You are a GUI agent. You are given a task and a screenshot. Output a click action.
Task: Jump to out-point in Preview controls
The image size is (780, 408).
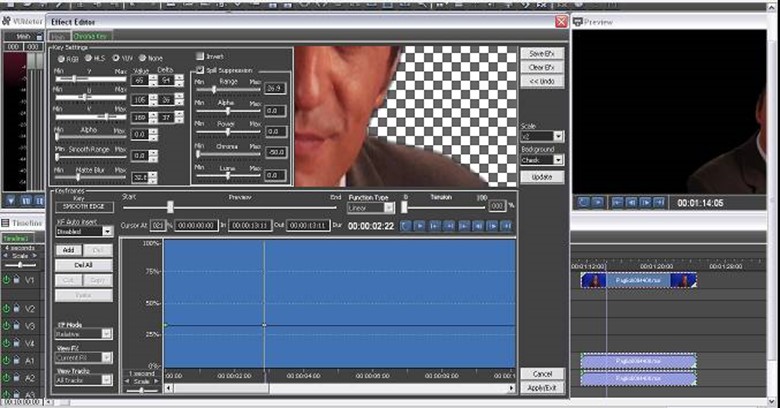[659, 203]
